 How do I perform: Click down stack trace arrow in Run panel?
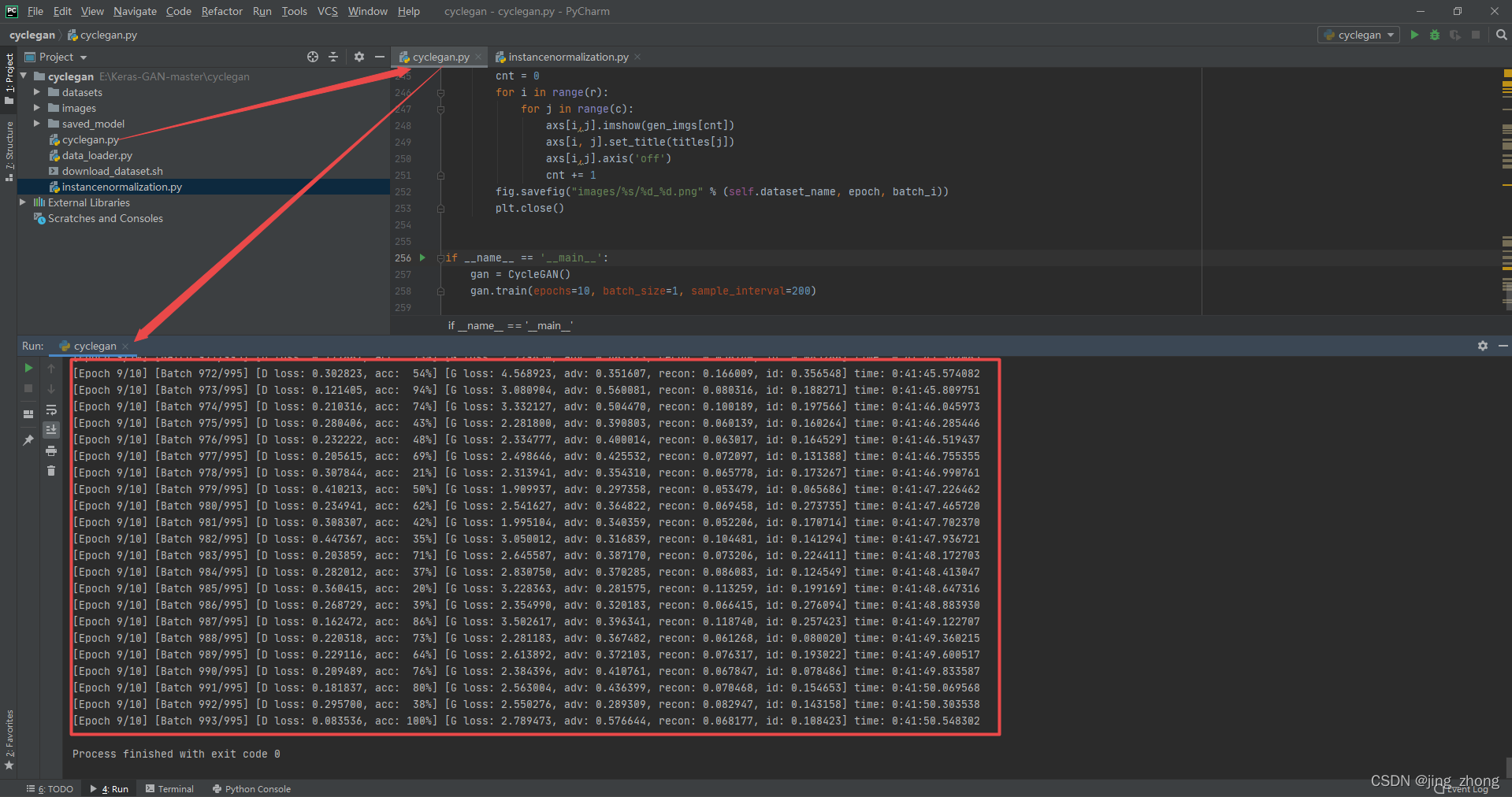(x=51, y=388)
